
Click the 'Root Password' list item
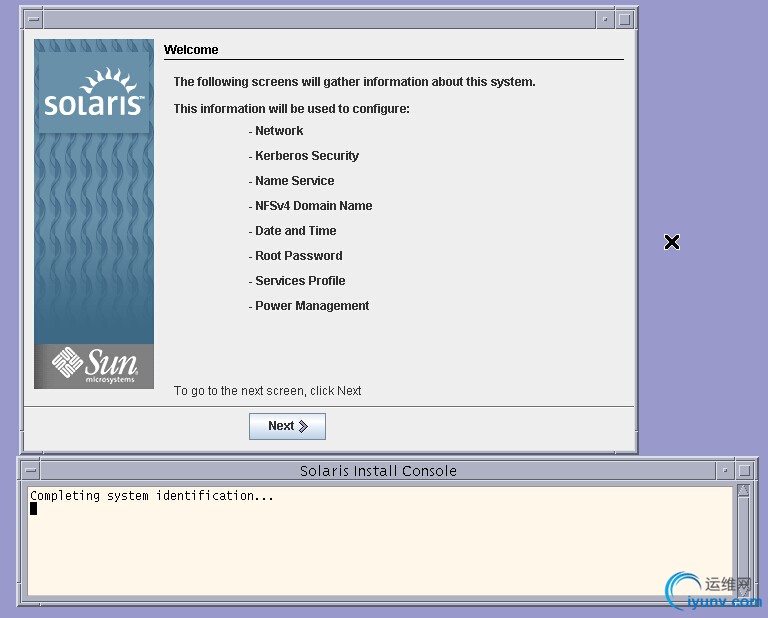[x=299, y=256]
